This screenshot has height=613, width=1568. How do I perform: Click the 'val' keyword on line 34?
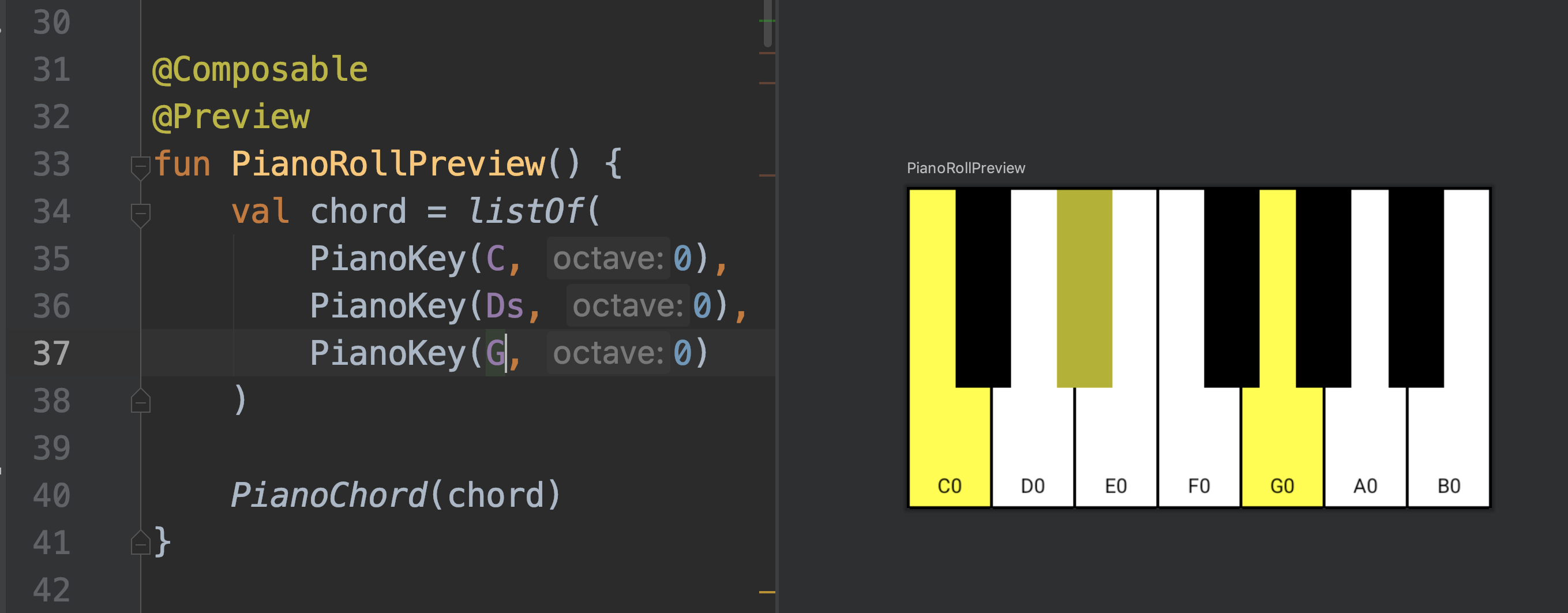coord(260,211)
